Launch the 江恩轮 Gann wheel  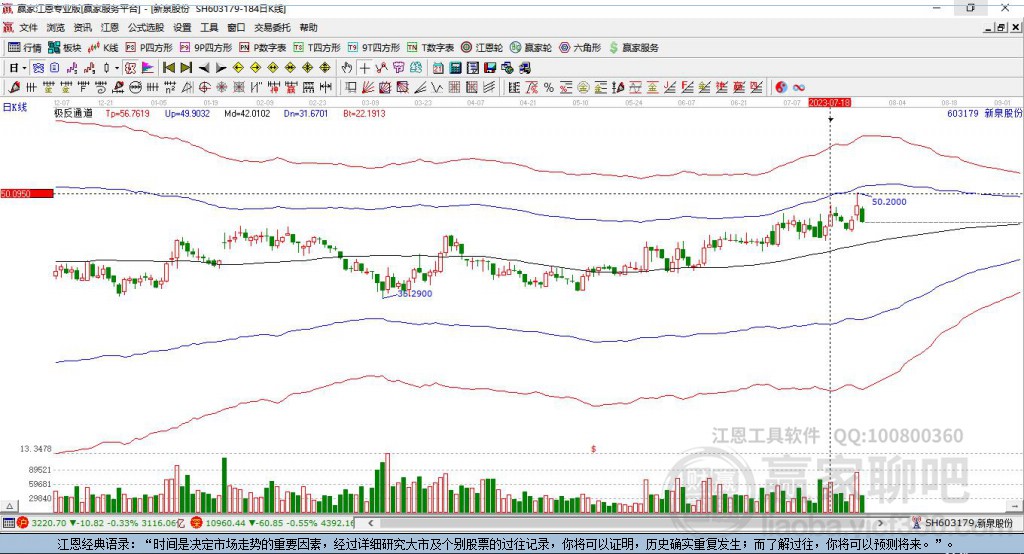click(x=482, y=48)
